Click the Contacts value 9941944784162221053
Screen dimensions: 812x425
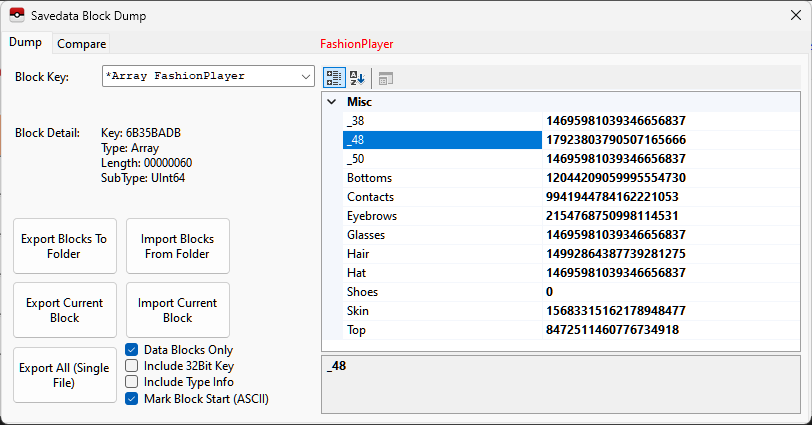coord(612,197)
